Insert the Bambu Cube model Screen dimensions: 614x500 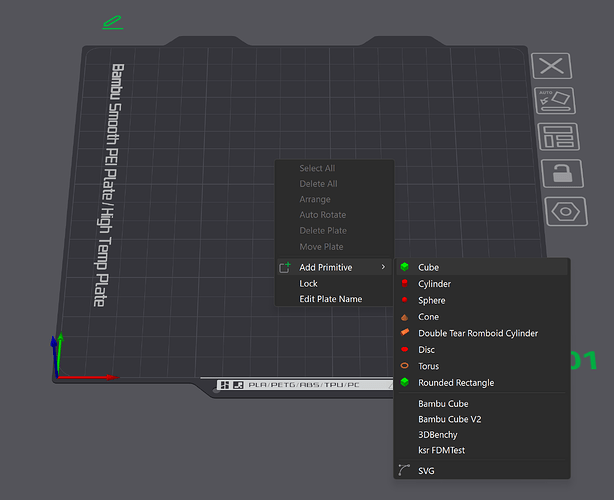(x=482, y=404)
